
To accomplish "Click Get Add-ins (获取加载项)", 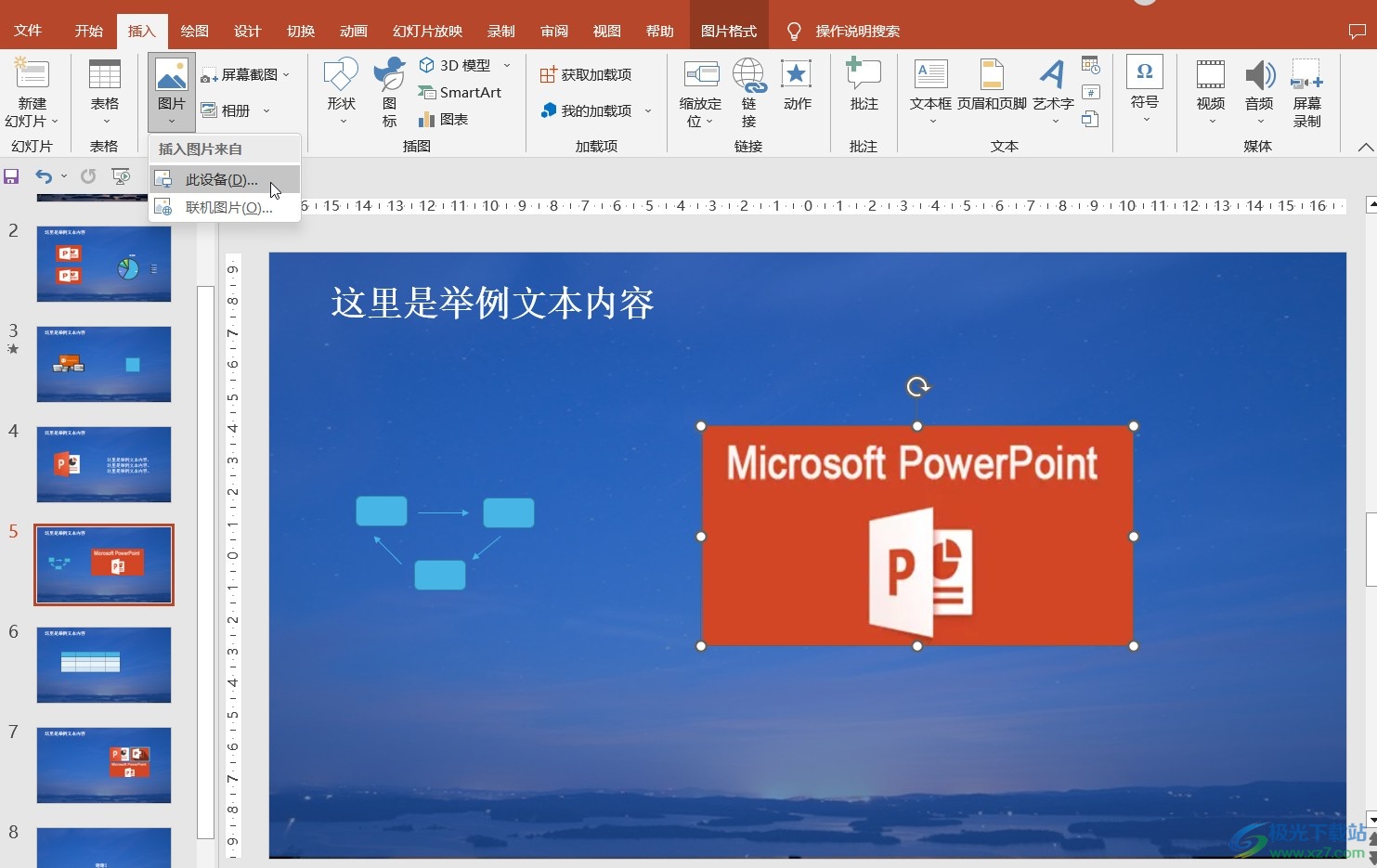I will tap(586, 74).
